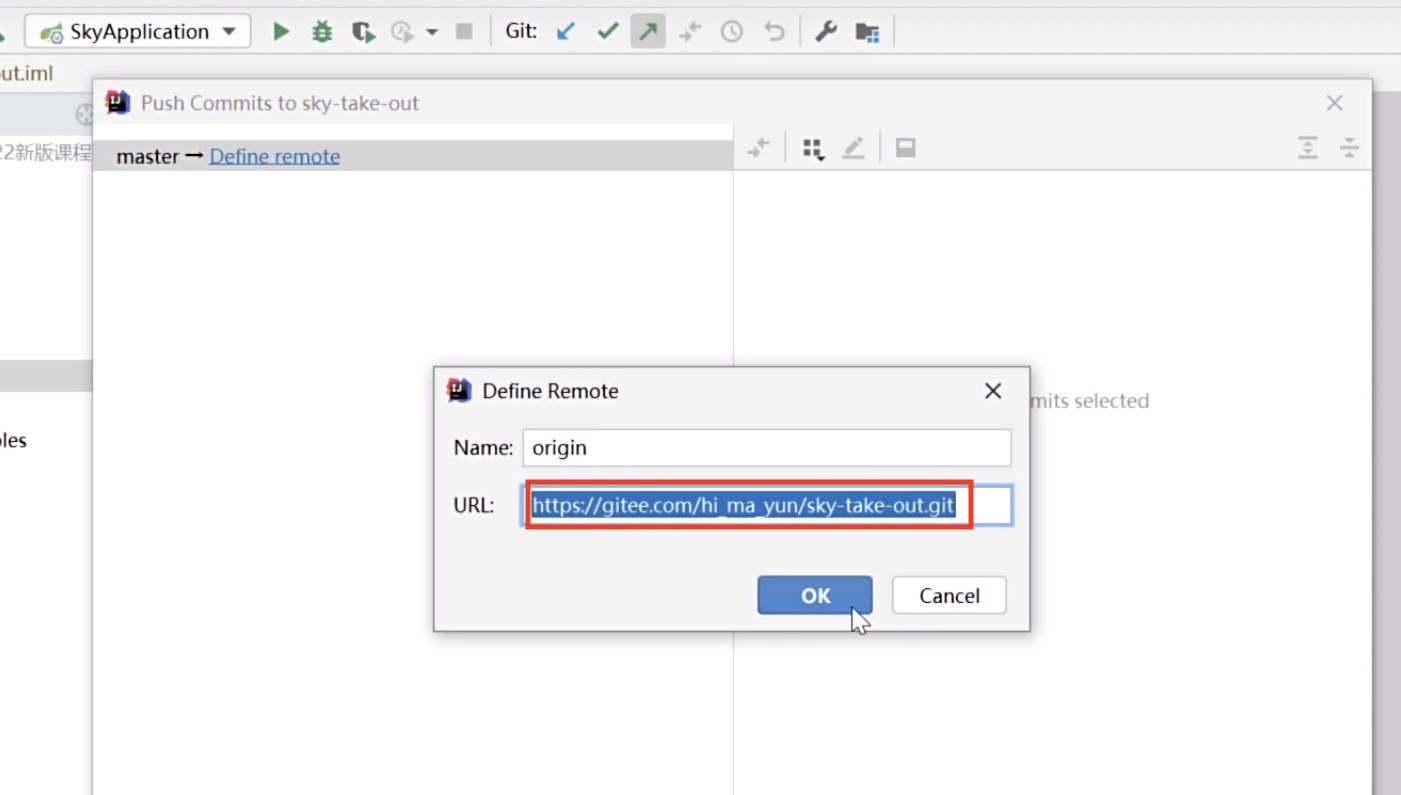This screenshot has width=1401, height=795.
Task: Edit commit details with the pencil icon
Action: click(853, 148)
